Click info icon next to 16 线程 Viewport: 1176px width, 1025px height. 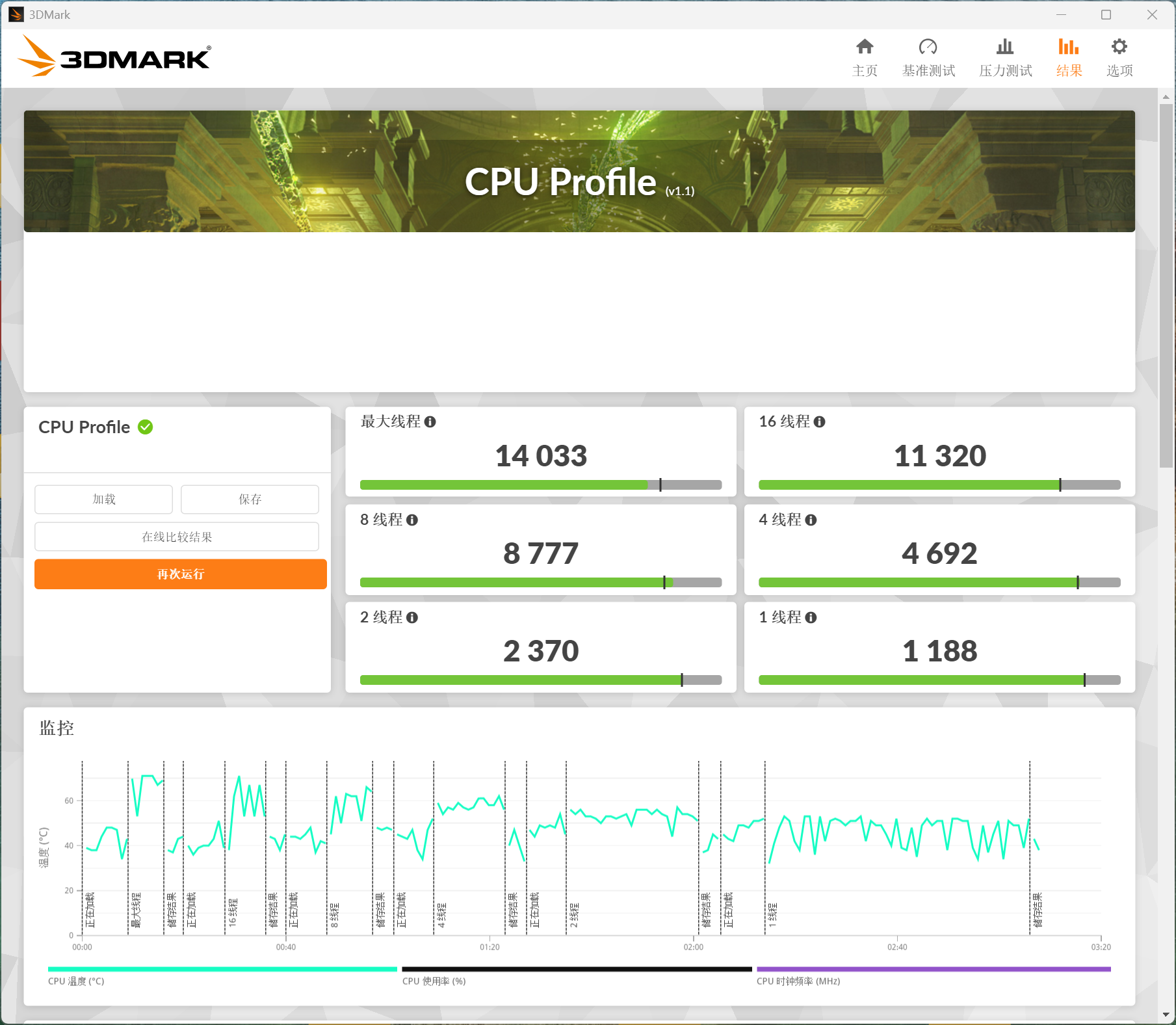(x=820, y=422)
